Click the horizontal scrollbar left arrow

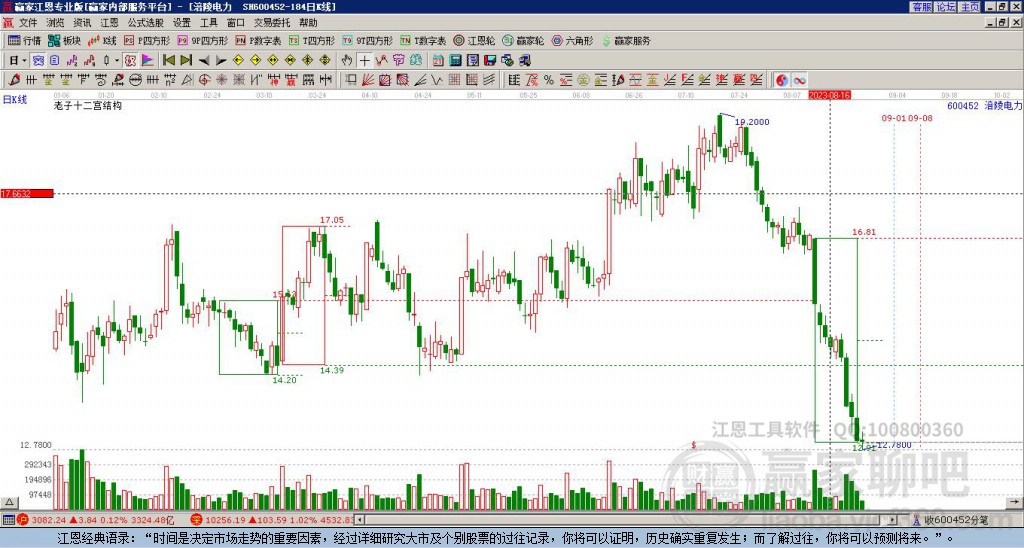click(359, 520)
